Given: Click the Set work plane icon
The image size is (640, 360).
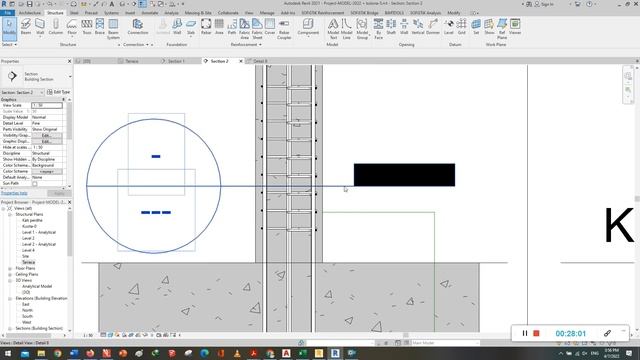Looking at the screenshot, I should pyautogui.click(x=476, y=27).
